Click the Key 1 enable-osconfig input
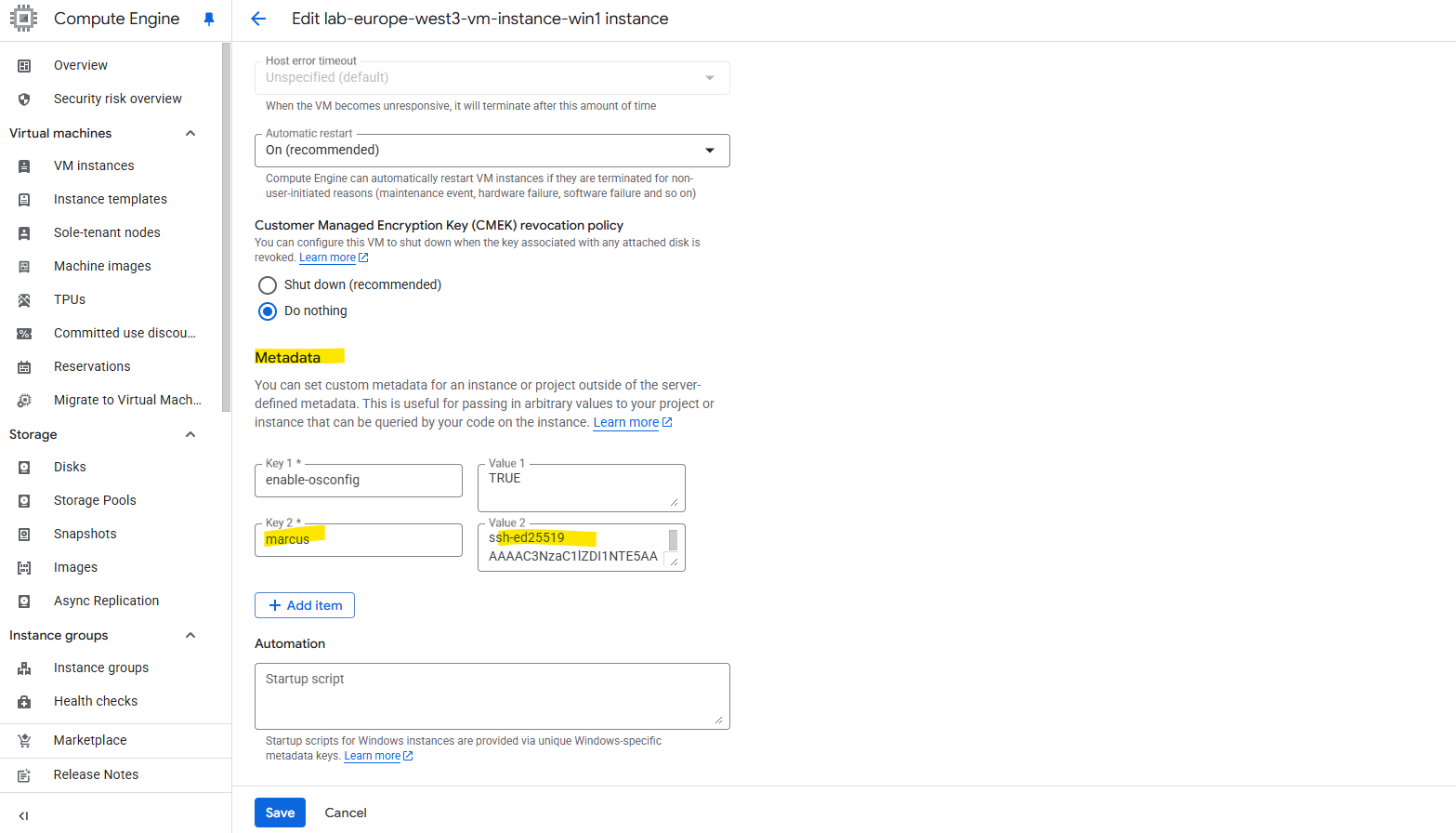This screenshot has height=833, width=1456. (359, 481)
